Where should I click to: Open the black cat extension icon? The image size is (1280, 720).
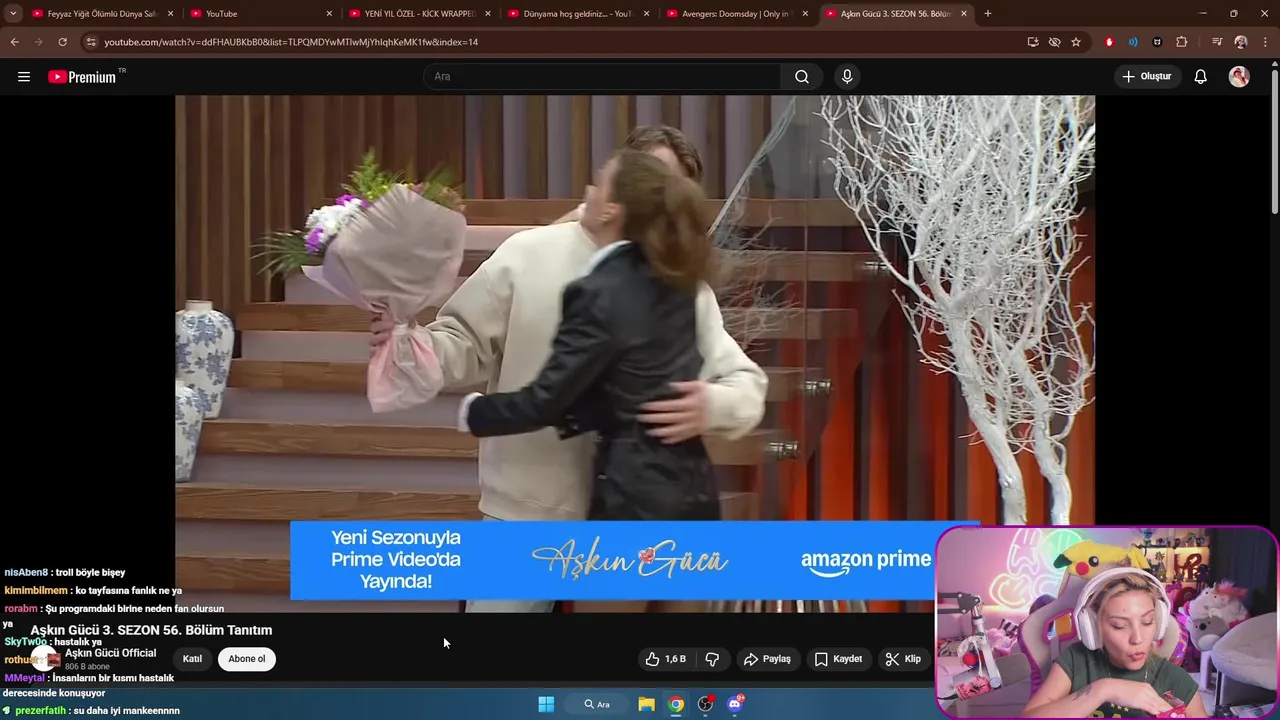point(1157,42)
